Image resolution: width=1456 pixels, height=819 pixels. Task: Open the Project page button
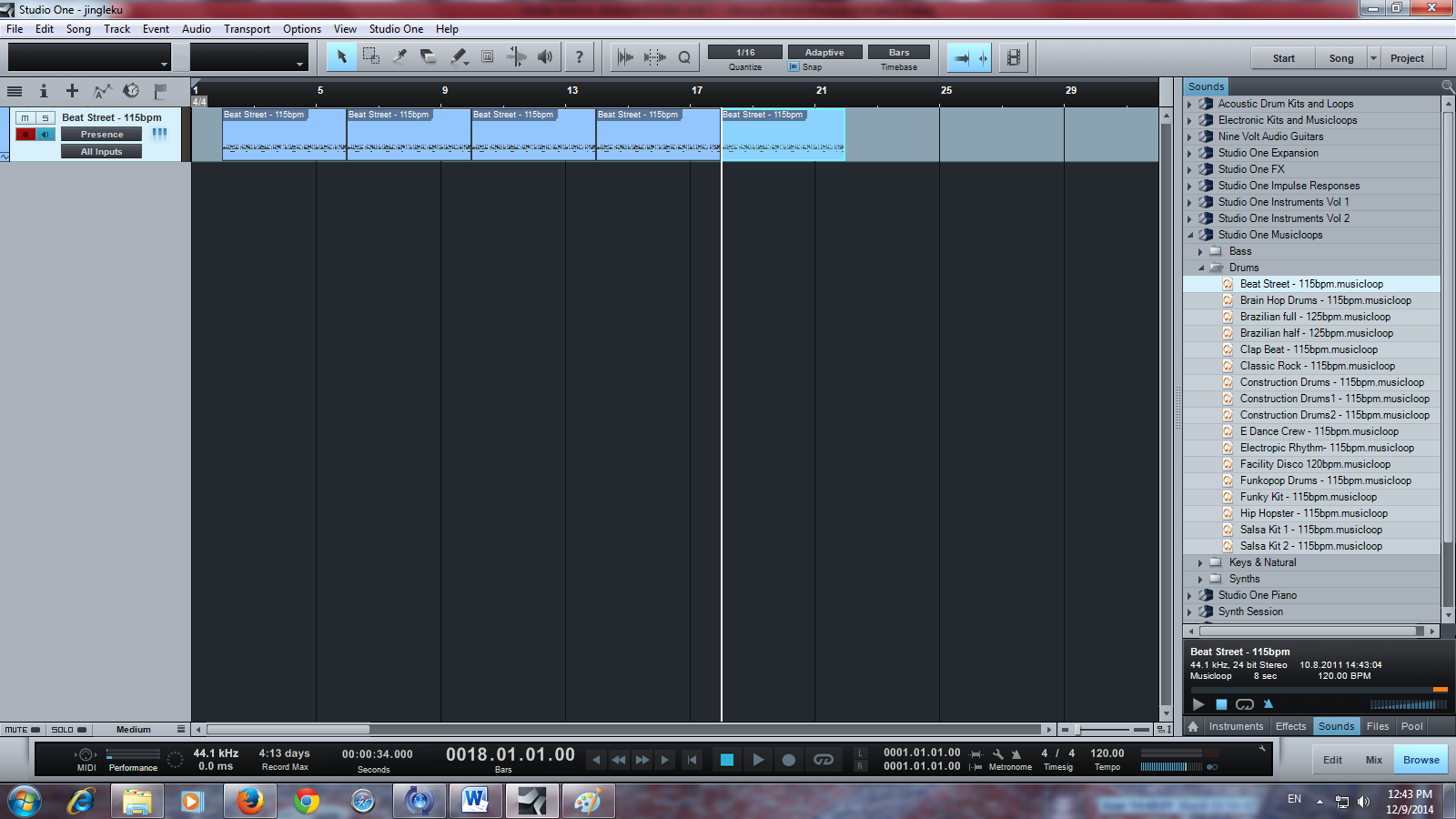click(x=1407, y=58)
